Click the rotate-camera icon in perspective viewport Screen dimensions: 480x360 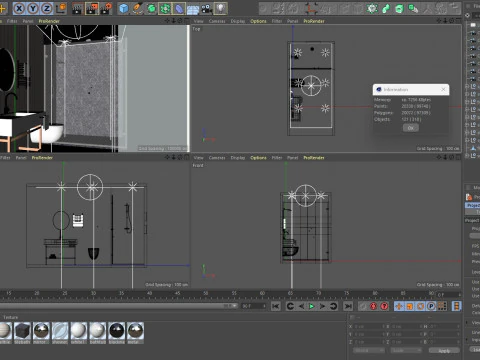180,21
